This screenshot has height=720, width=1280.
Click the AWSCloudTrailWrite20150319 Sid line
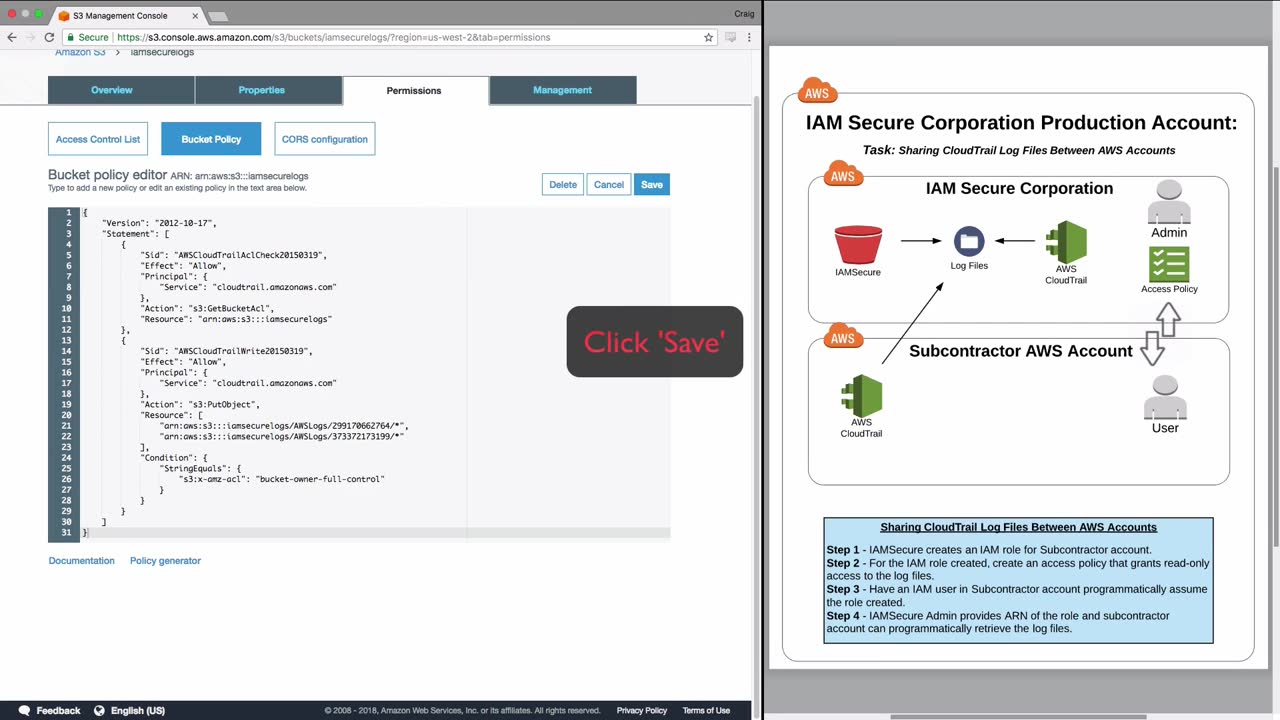(227, 351)
